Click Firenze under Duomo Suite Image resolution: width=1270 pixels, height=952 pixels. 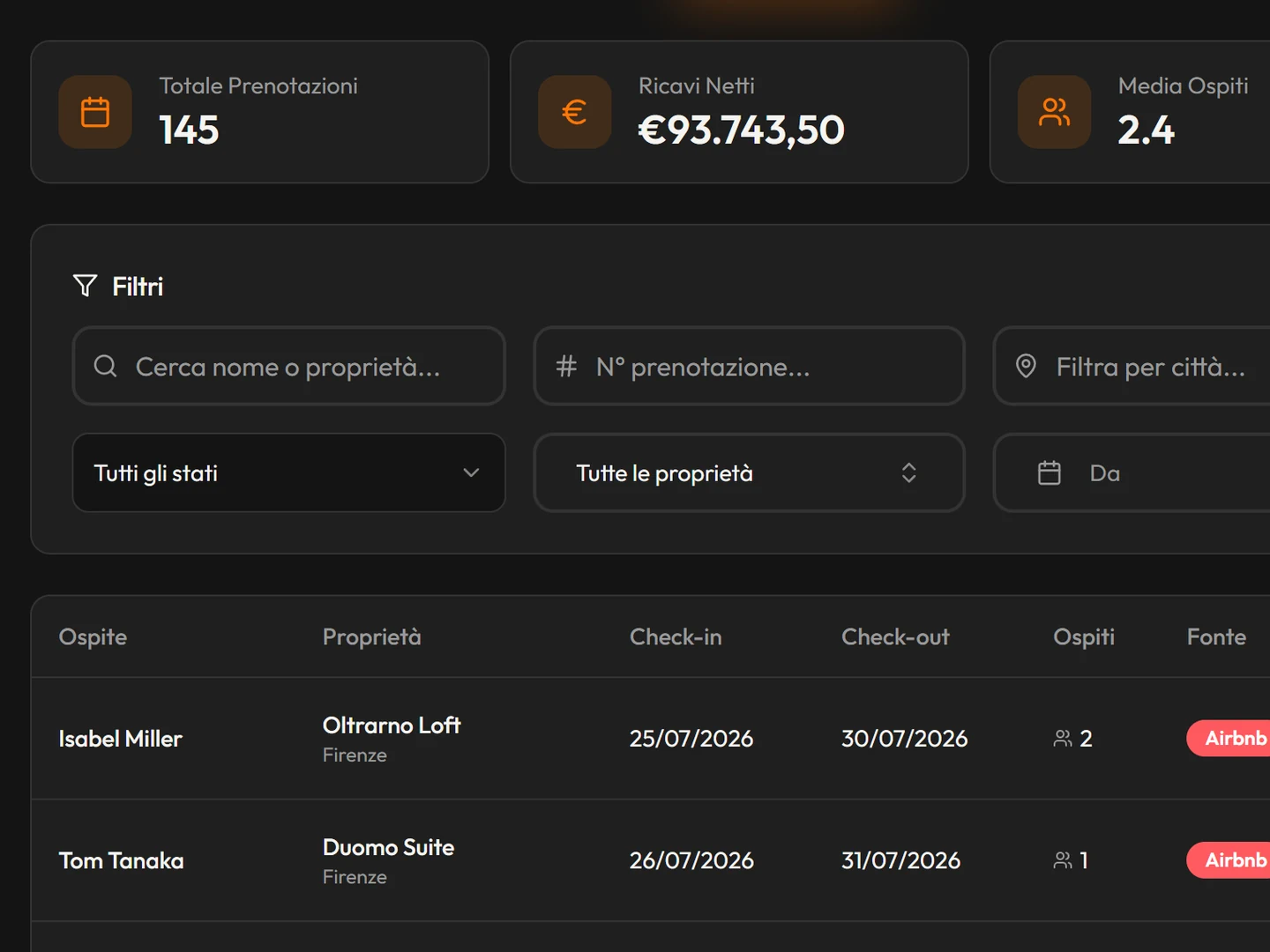355,877
